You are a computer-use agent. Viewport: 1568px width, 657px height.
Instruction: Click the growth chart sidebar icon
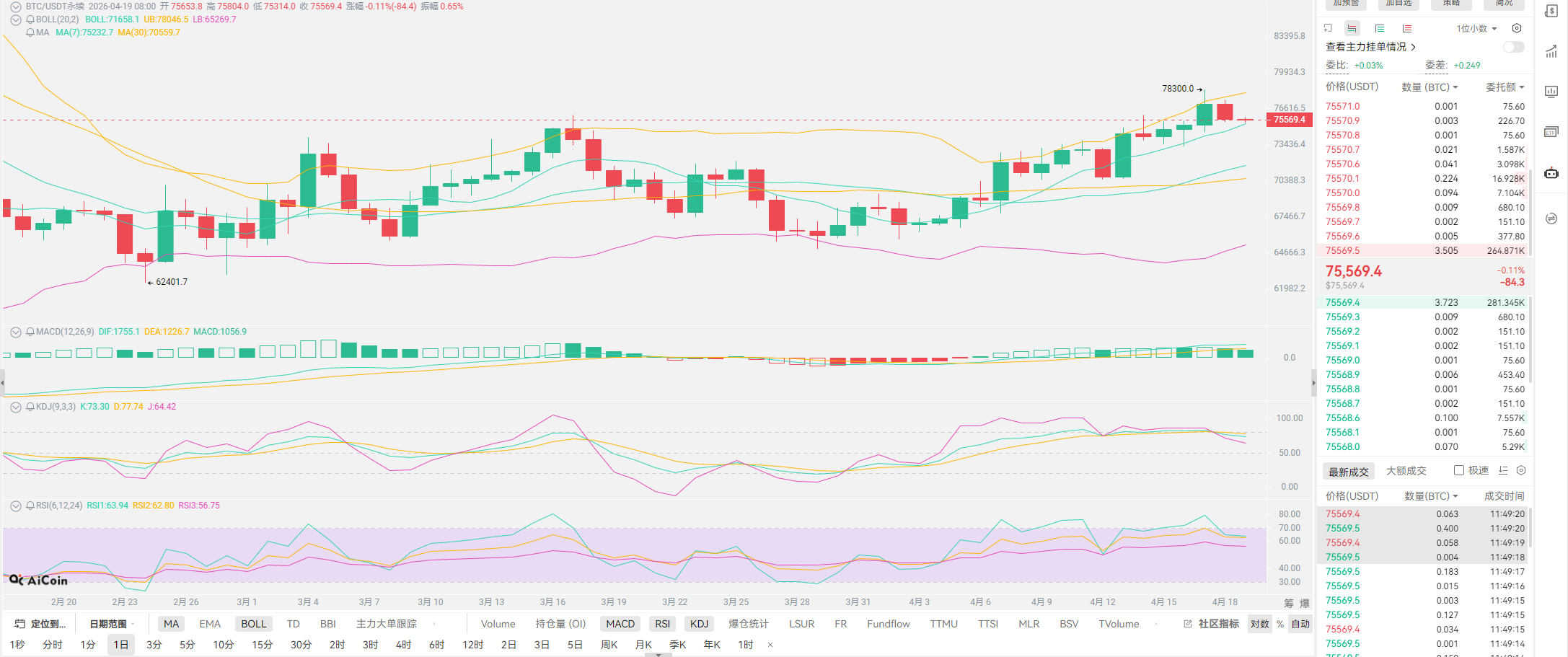(1551, 51)
